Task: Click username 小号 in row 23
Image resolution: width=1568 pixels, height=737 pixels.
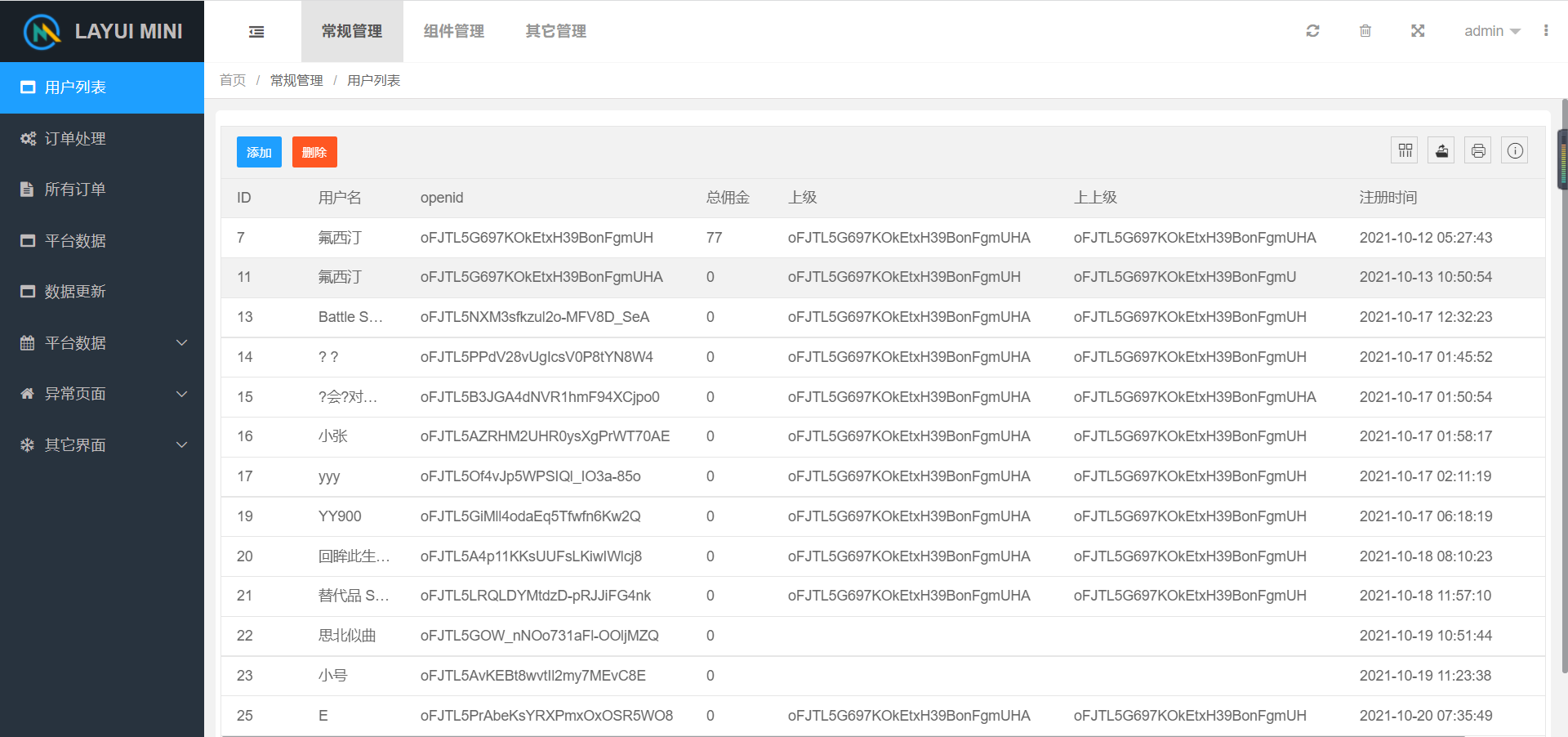Action: (333, 676)
